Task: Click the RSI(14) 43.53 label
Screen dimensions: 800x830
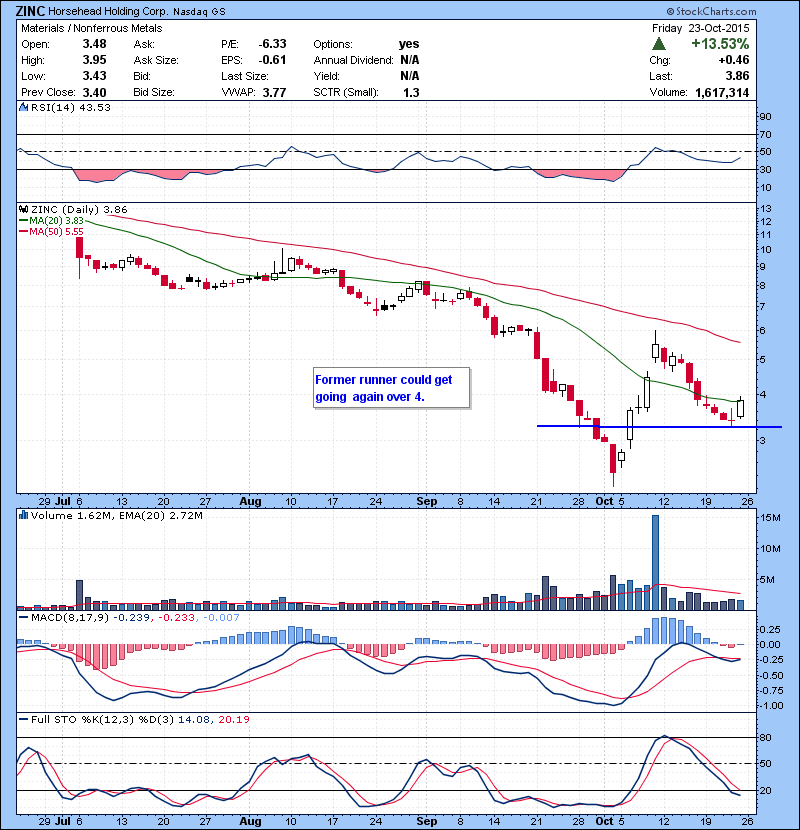Action: pos(70,107)
